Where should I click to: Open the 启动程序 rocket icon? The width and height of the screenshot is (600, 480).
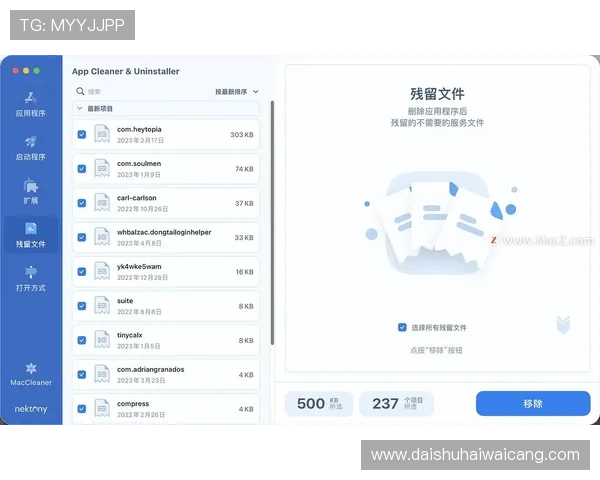pyautogui.click(x=31, y=142)
